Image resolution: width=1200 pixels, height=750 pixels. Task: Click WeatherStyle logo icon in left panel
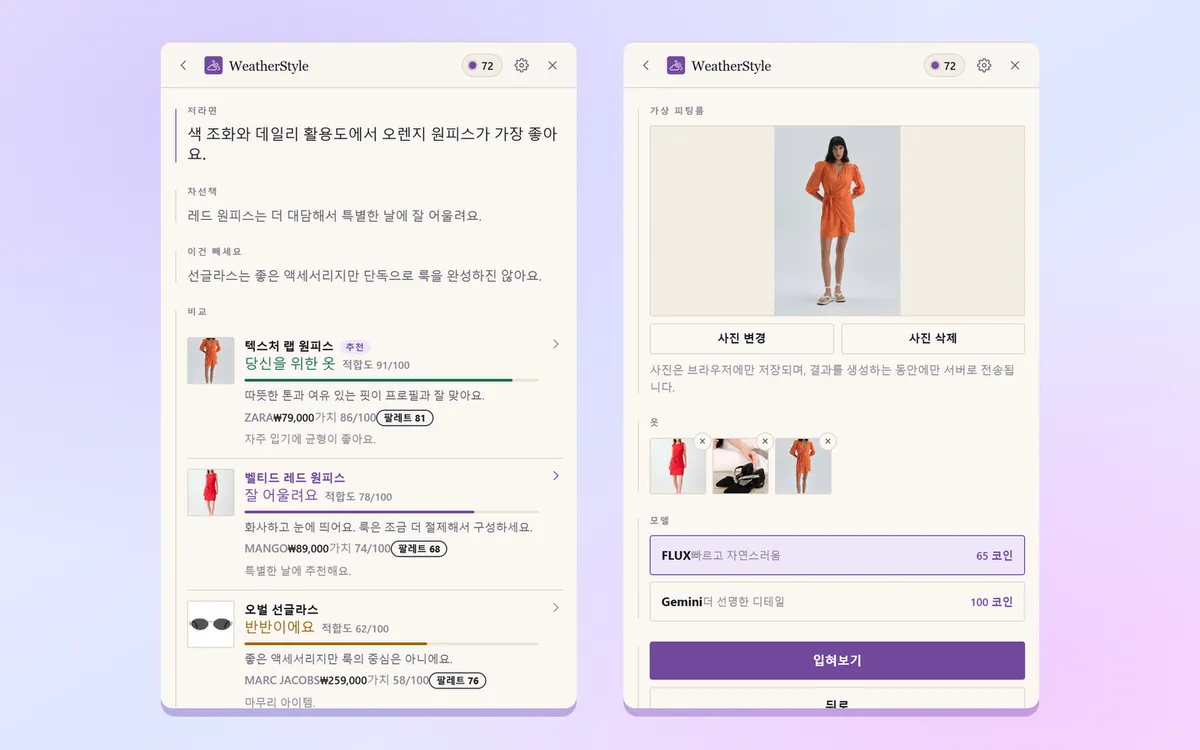(x=213, y=66)
